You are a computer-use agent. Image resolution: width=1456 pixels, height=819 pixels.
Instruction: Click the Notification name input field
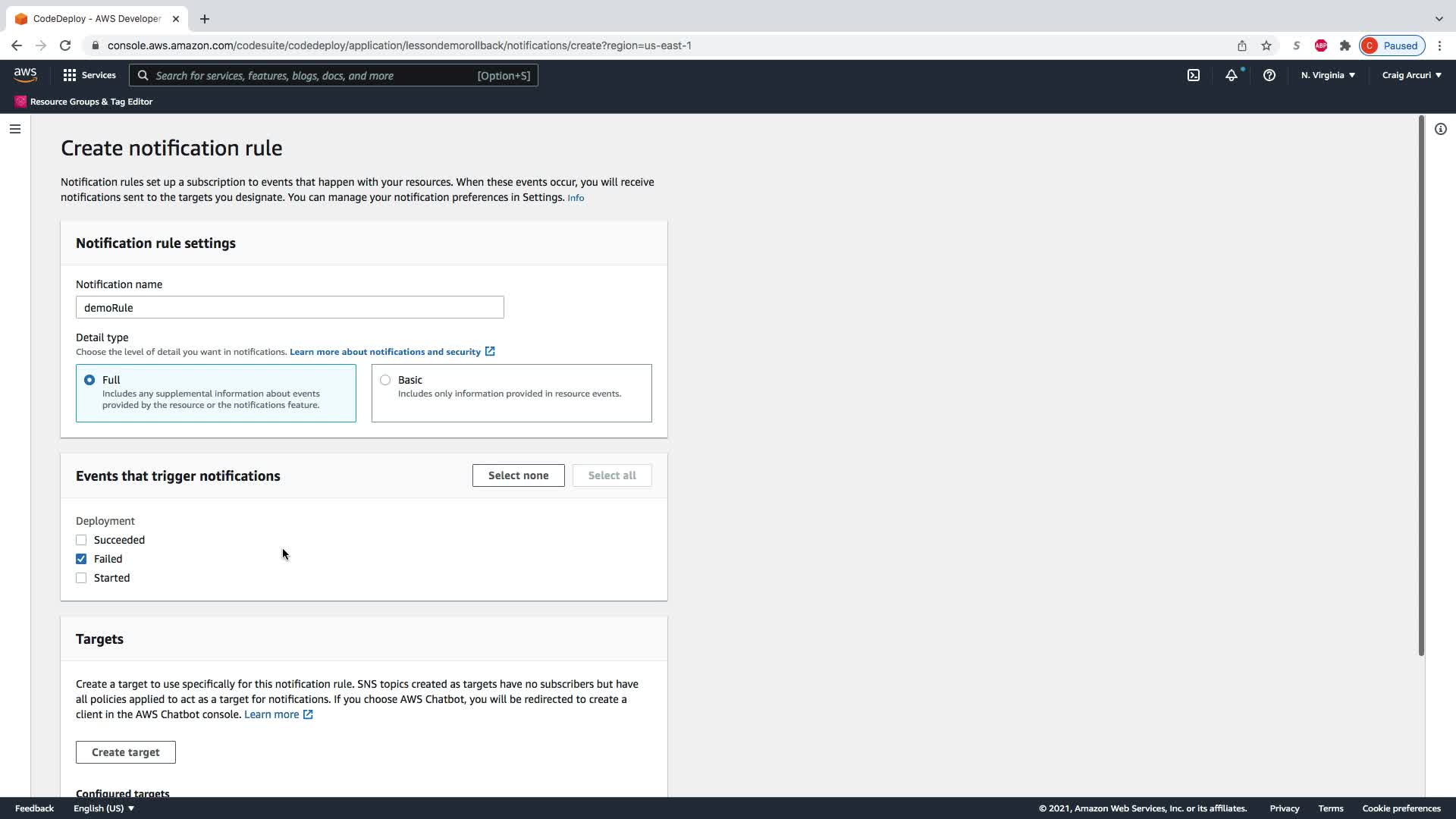[290, 307]
